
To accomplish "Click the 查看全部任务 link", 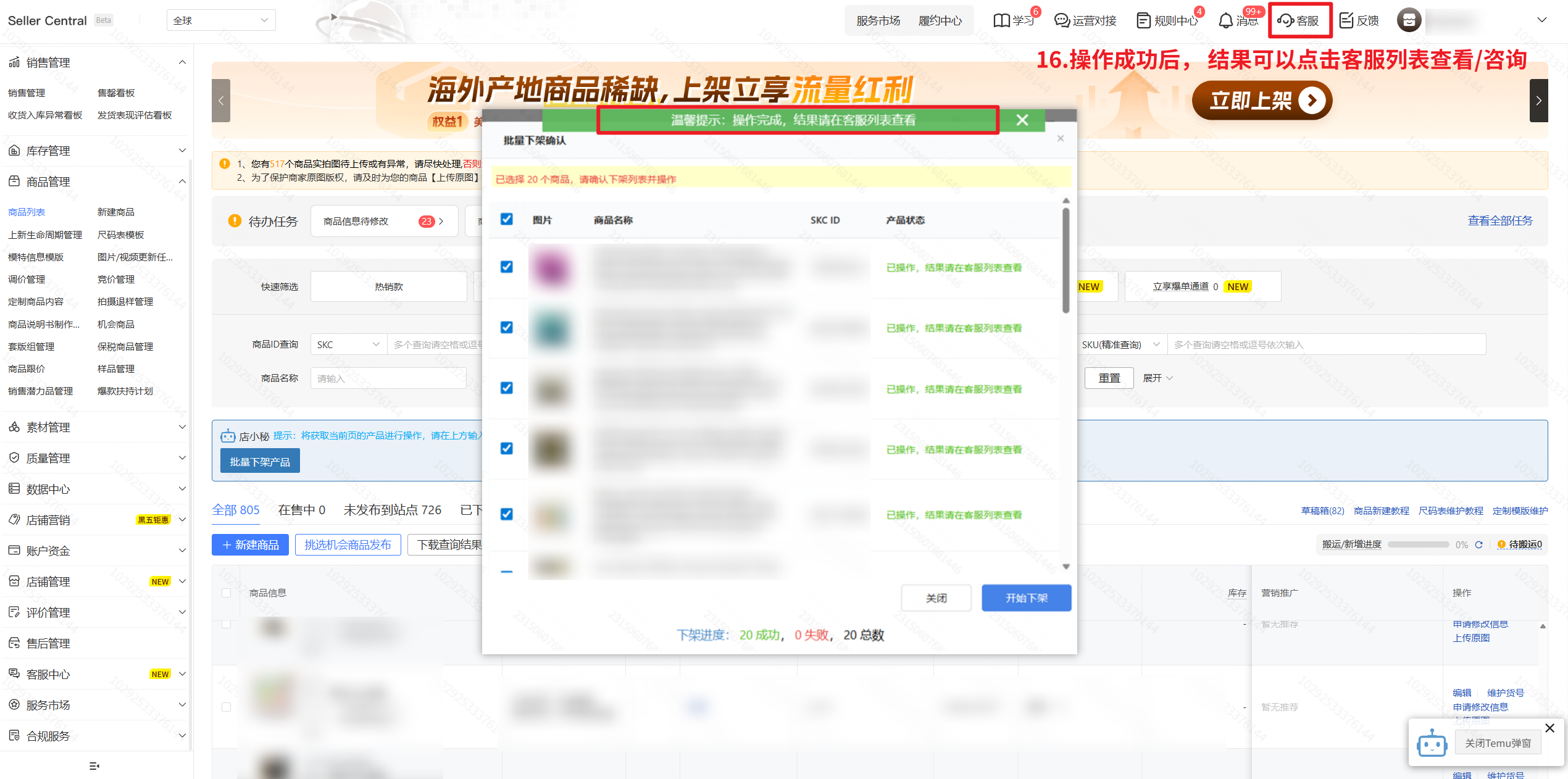I will click(1499, 221).
